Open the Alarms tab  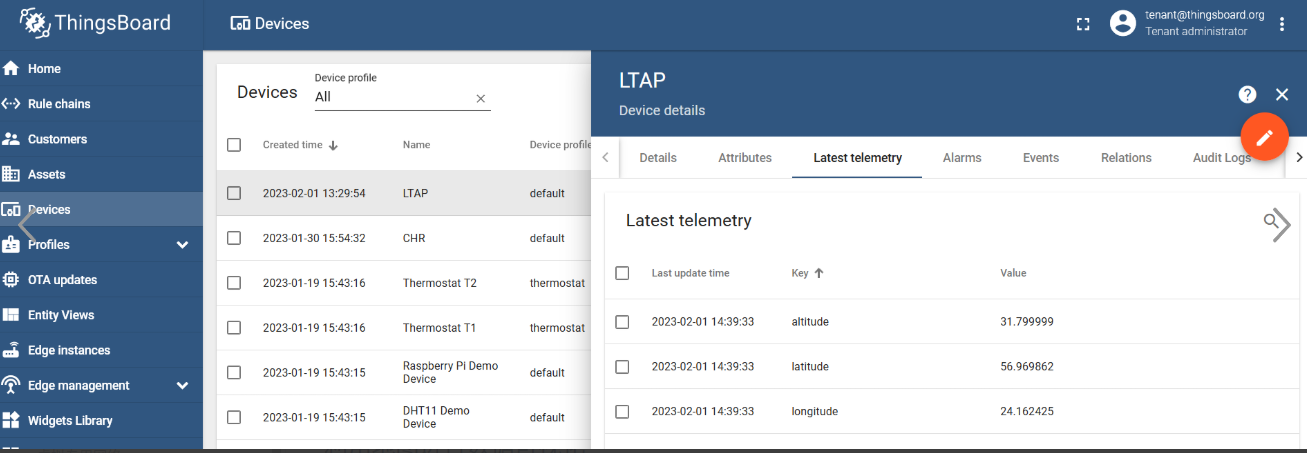962,158
